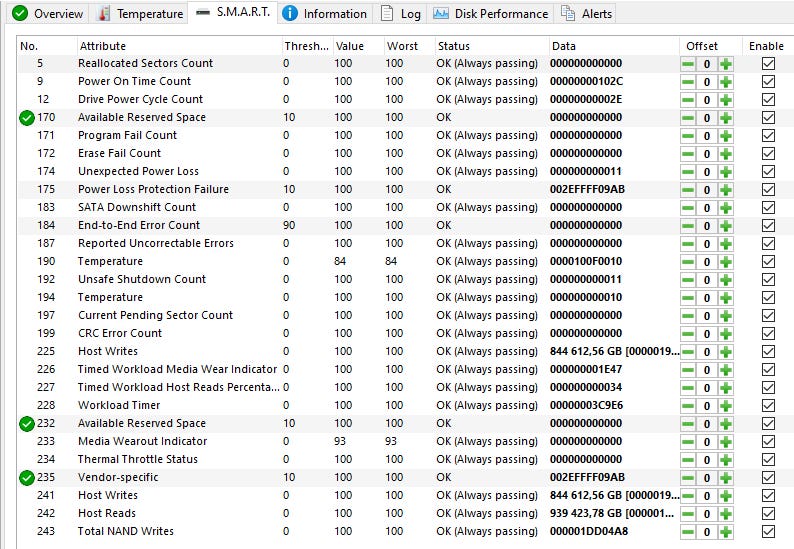The width and height of the screenshot is (794, 549).
Task: Open the Alerts tab
Action: point(587,14)
